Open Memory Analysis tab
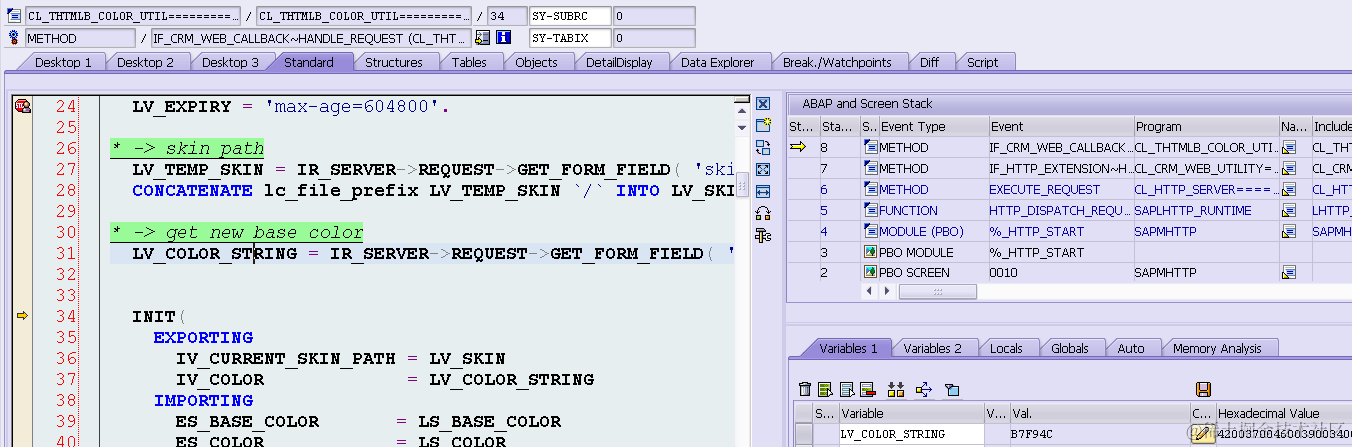The width and height of the screenshot is (1352, 447). click(1217, 348)
